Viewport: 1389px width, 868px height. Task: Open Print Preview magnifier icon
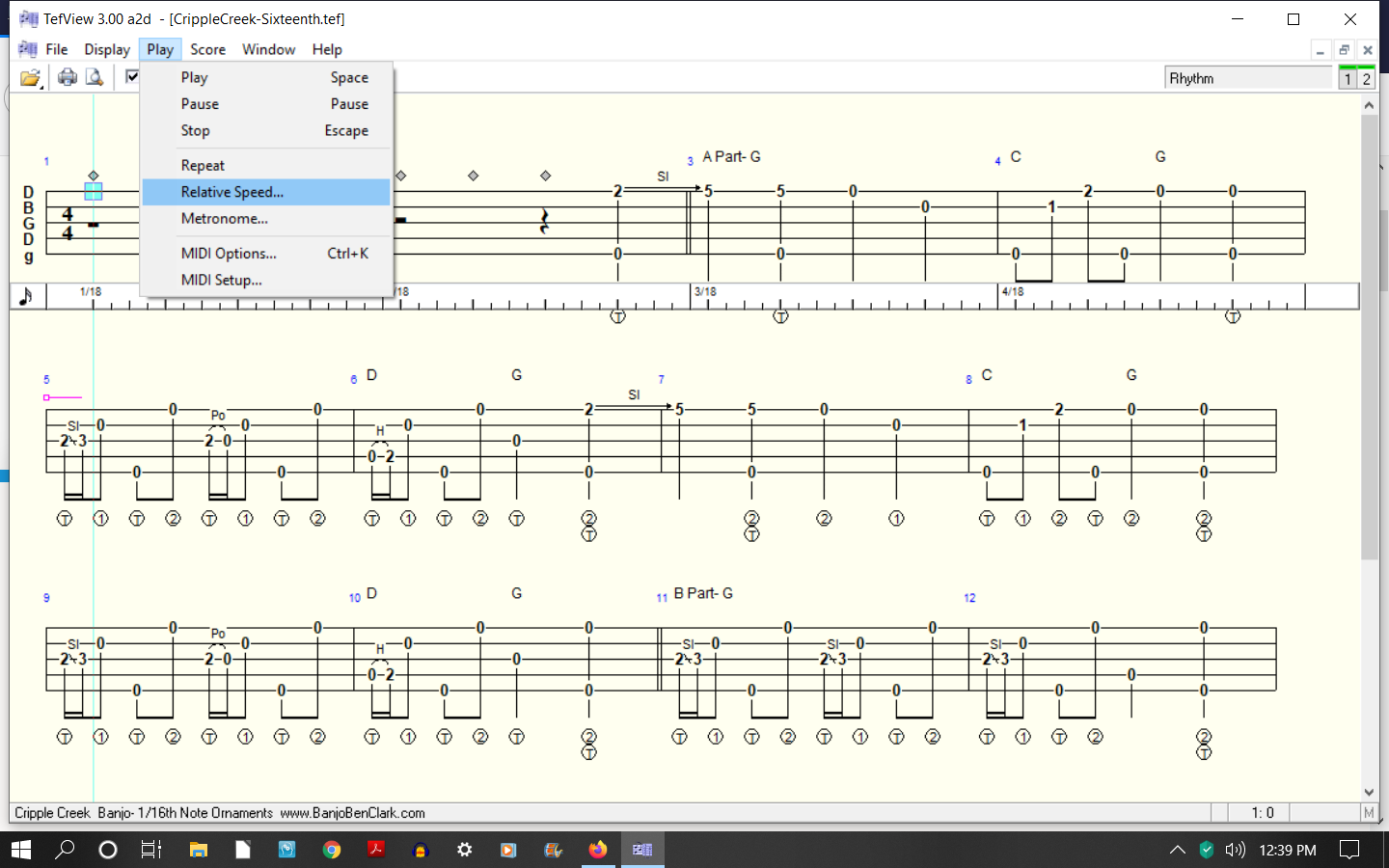click(x=94, y=77)
